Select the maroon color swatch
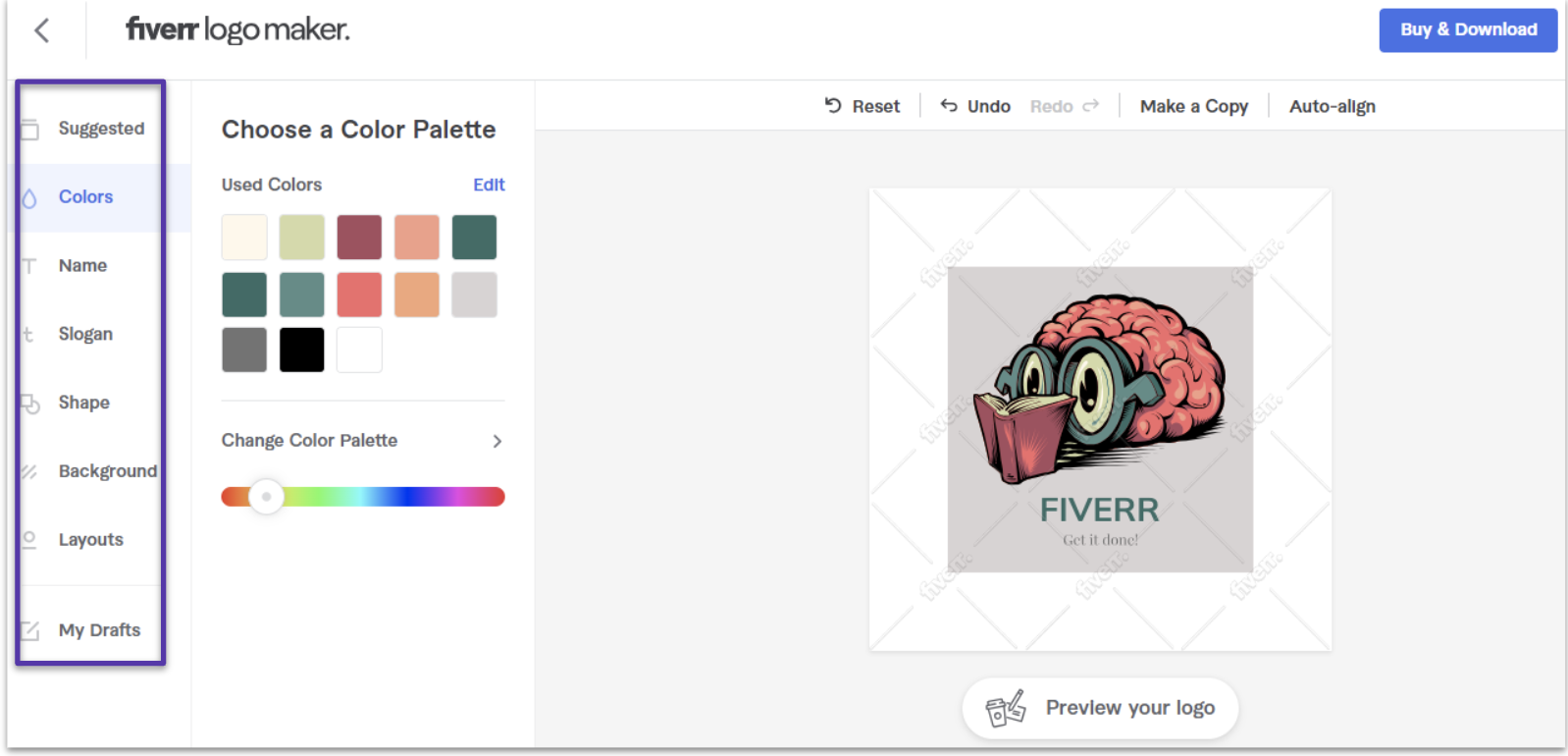Image resolution: width=1568 pixels, height=756 pixels. (359, 237)
